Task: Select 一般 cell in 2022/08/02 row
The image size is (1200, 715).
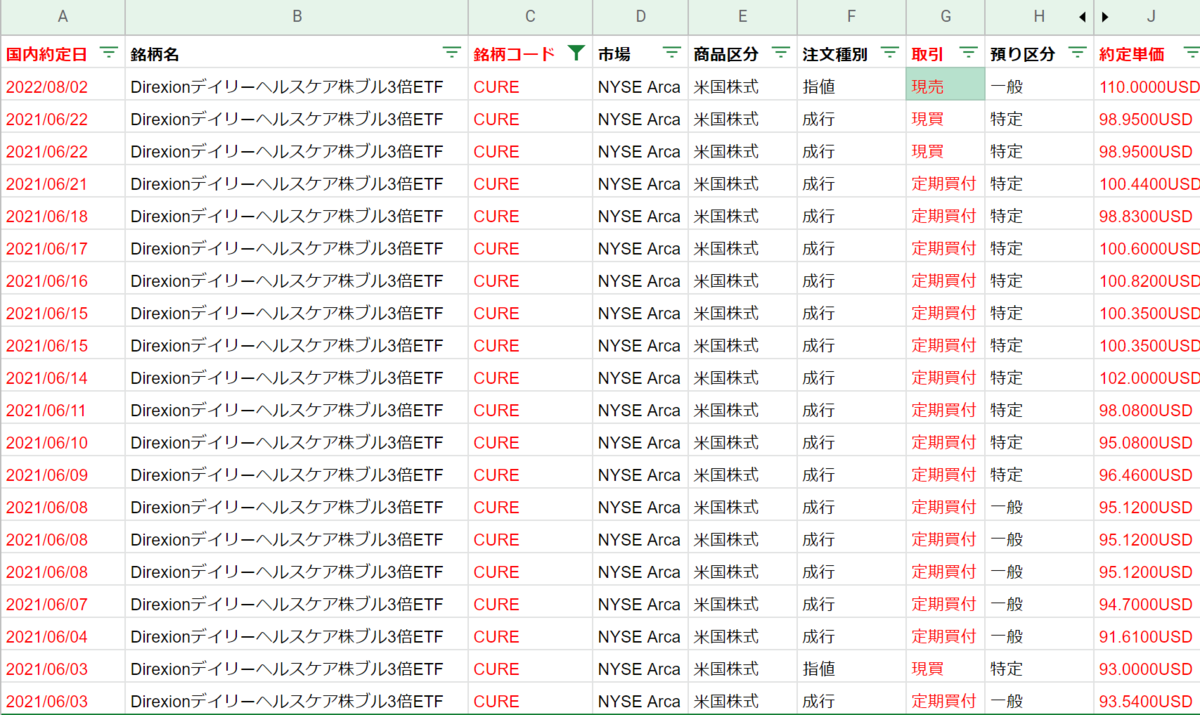Action: point(1039,86)
